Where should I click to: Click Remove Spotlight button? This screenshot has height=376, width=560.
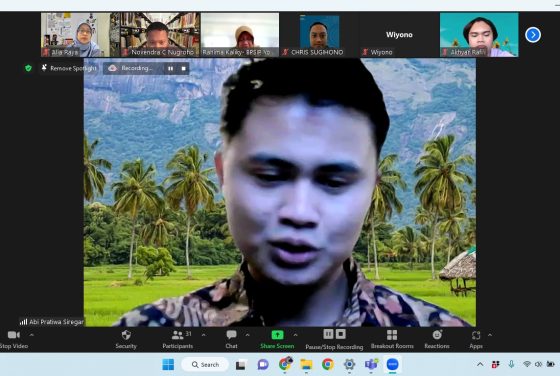[69, 68]
